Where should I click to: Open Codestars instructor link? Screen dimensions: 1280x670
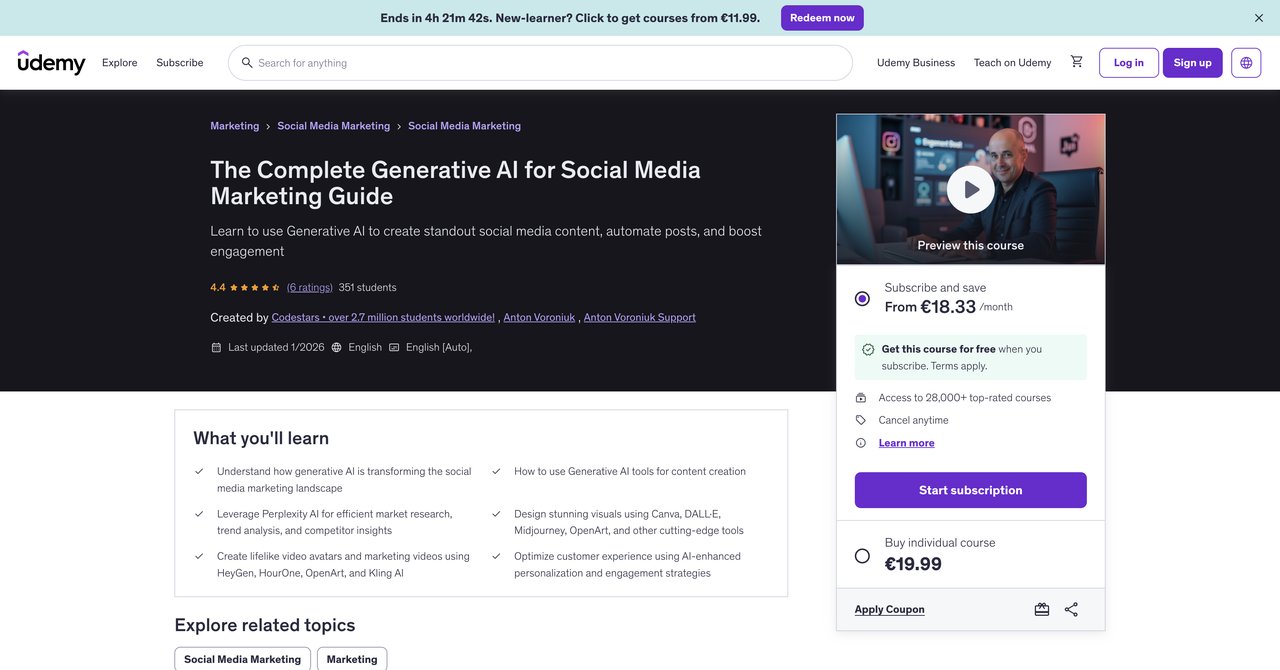383,318
